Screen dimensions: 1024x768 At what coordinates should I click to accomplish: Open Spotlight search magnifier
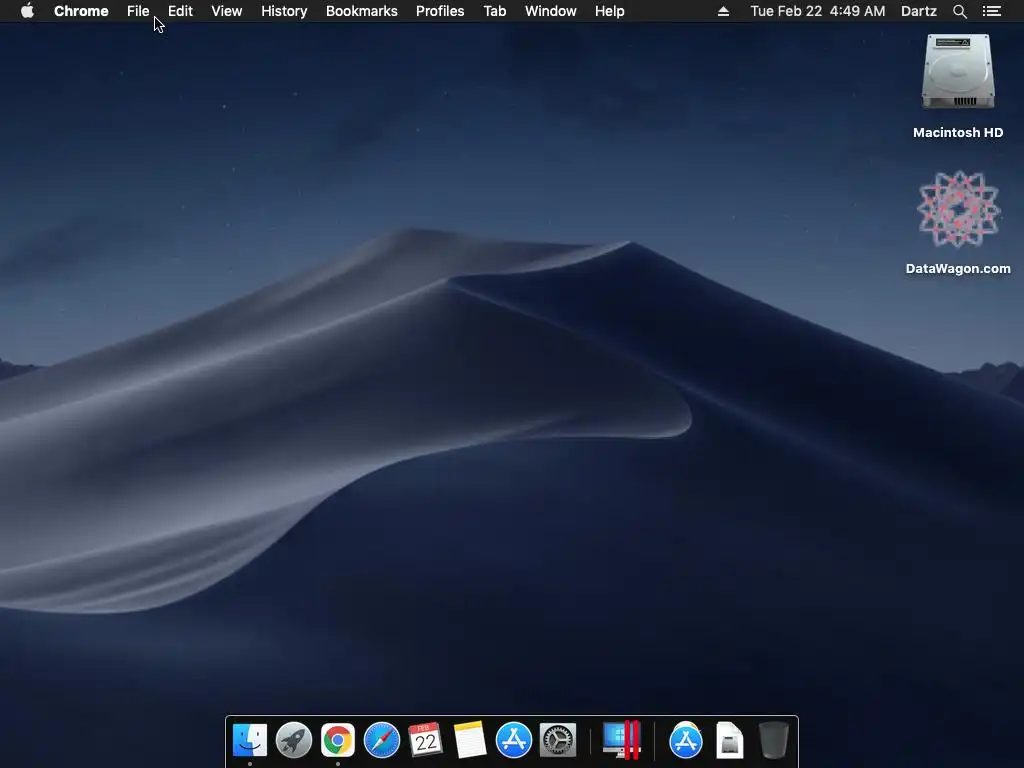pos(959,11)
